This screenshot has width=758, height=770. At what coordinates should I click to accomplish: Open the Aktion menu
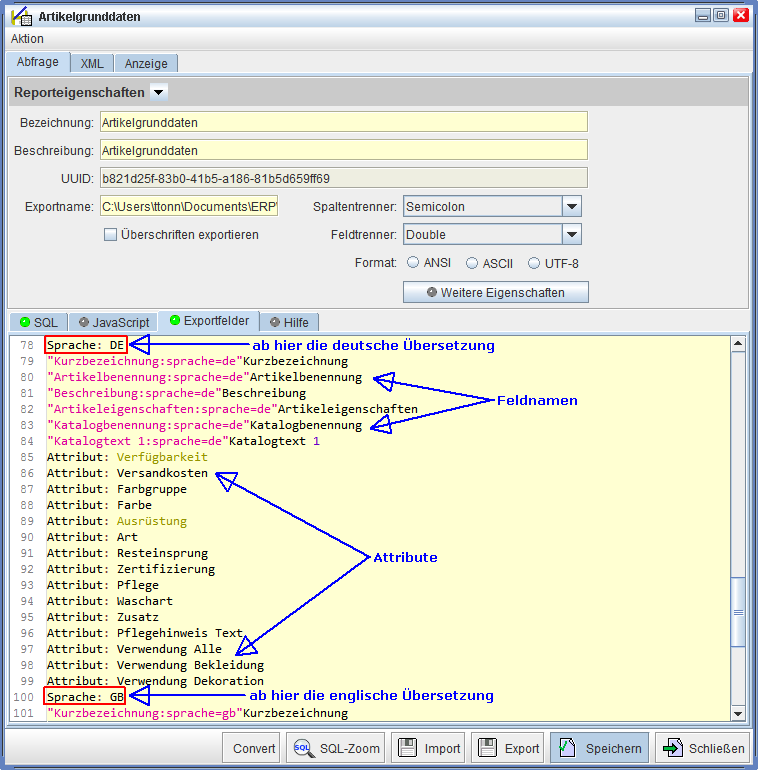coord(27,39)
